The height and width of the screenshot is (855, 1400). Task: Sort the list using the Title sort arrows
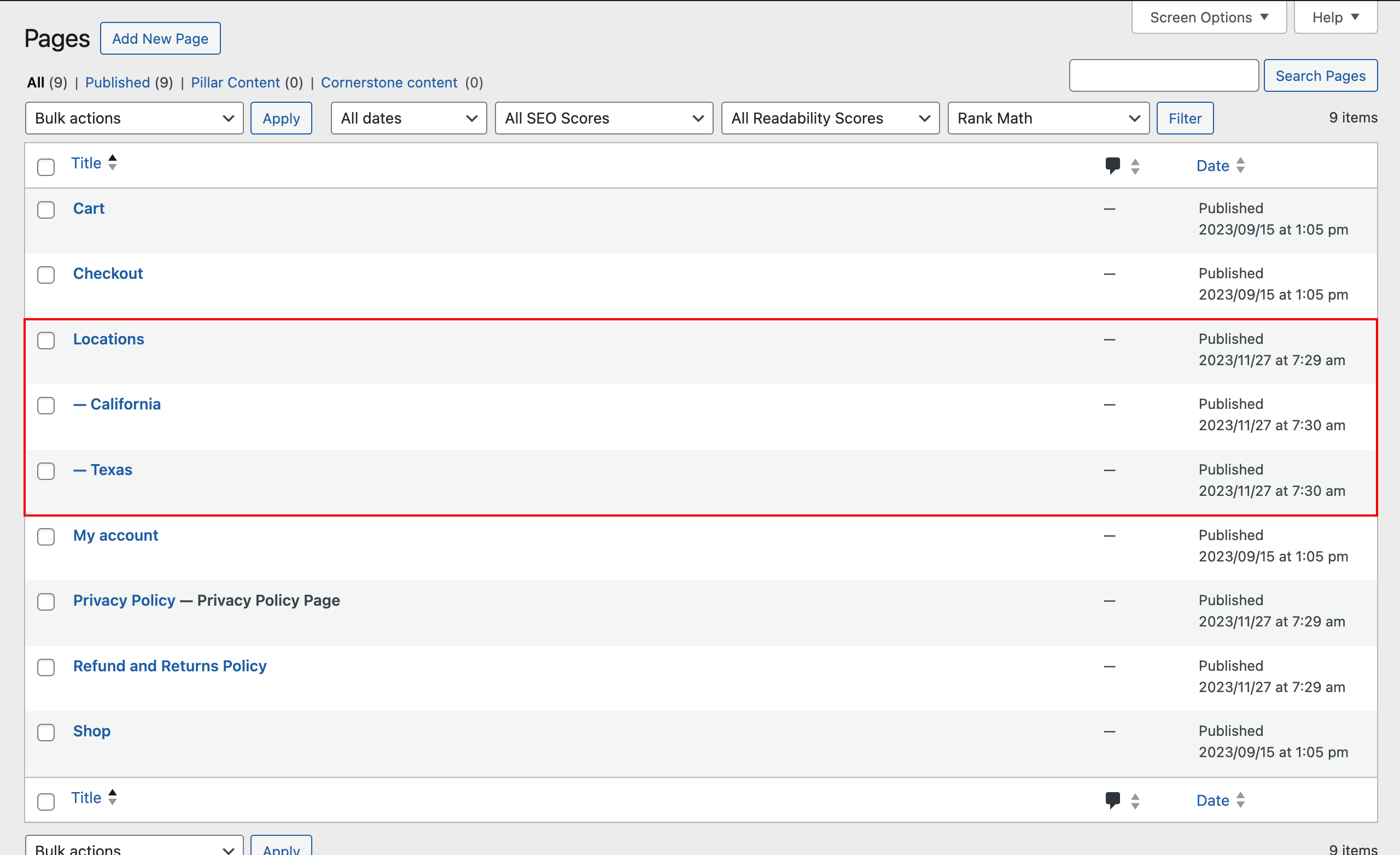point(112,163)
